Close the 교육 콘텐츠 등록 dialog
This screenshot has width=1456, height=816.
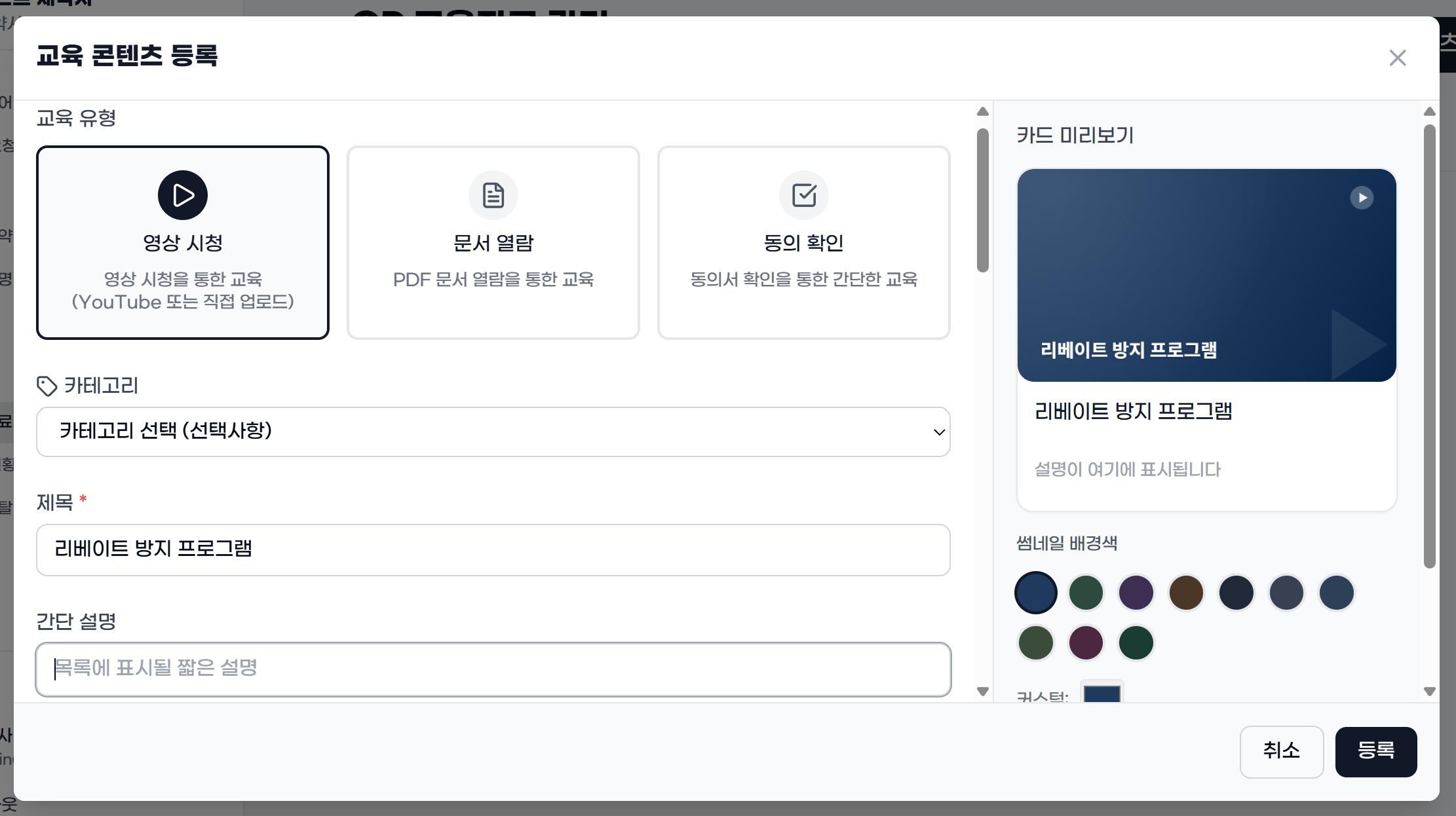(1398, 58)
